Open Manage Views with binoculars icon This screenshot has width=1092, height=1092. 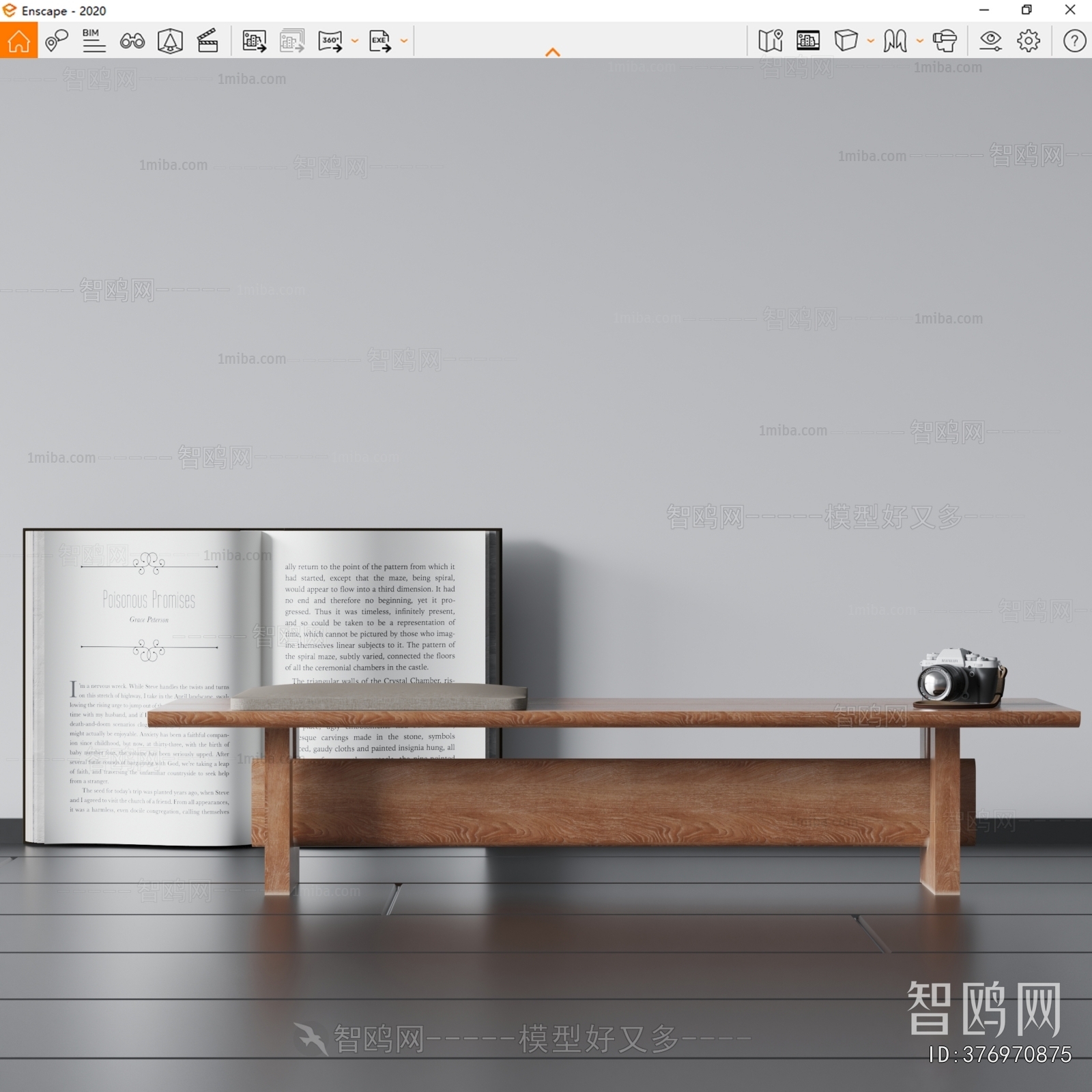[x=132, y=41]
